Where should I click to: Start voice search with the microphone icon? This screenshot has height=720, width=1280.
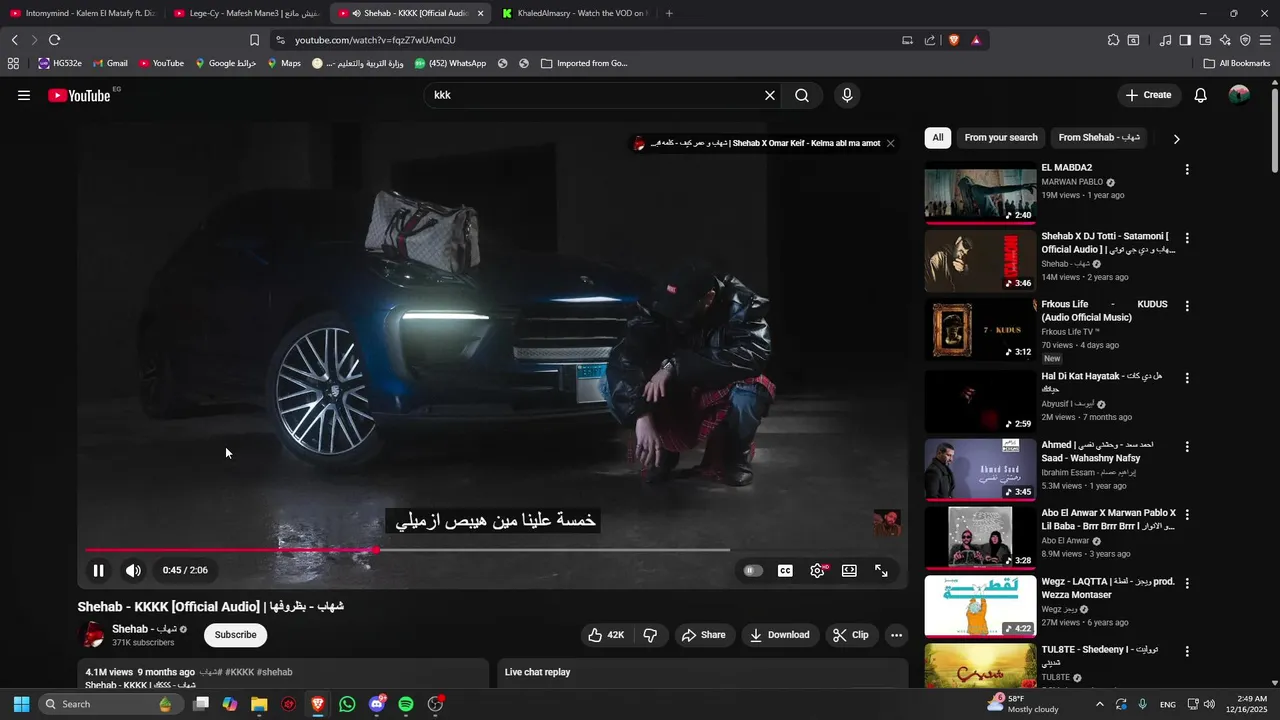(x=847, y=95)
